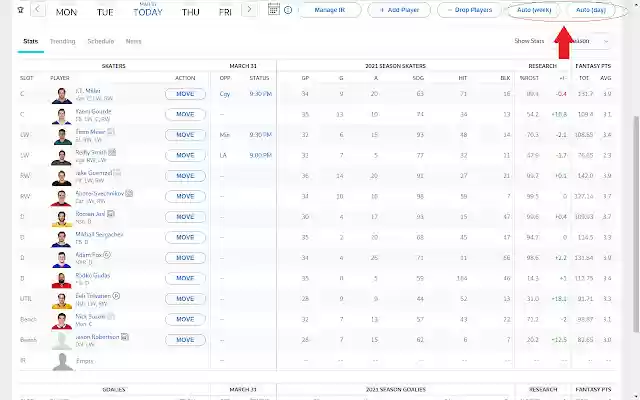Click Radko Gudas's headshot photo

pos(62,280)
